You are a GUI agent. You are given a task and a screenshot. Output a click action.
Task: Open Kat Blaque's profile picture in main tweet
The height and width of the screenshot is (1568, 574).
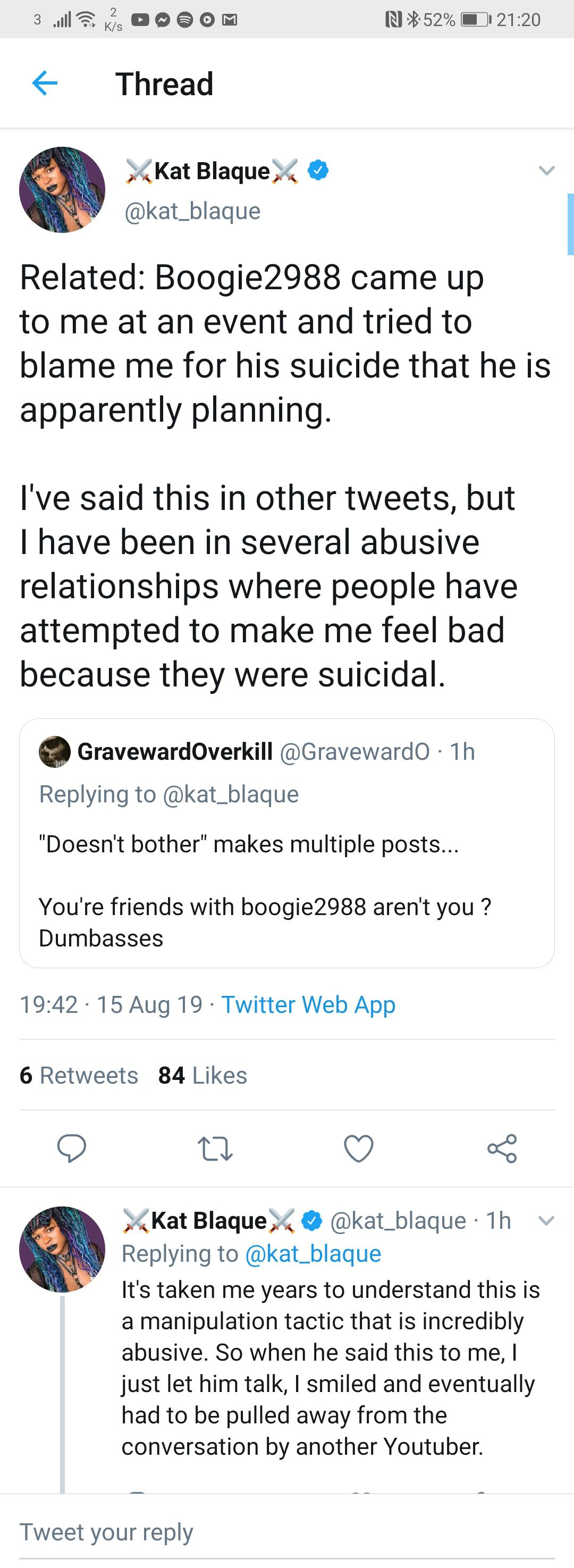[62, 189]
